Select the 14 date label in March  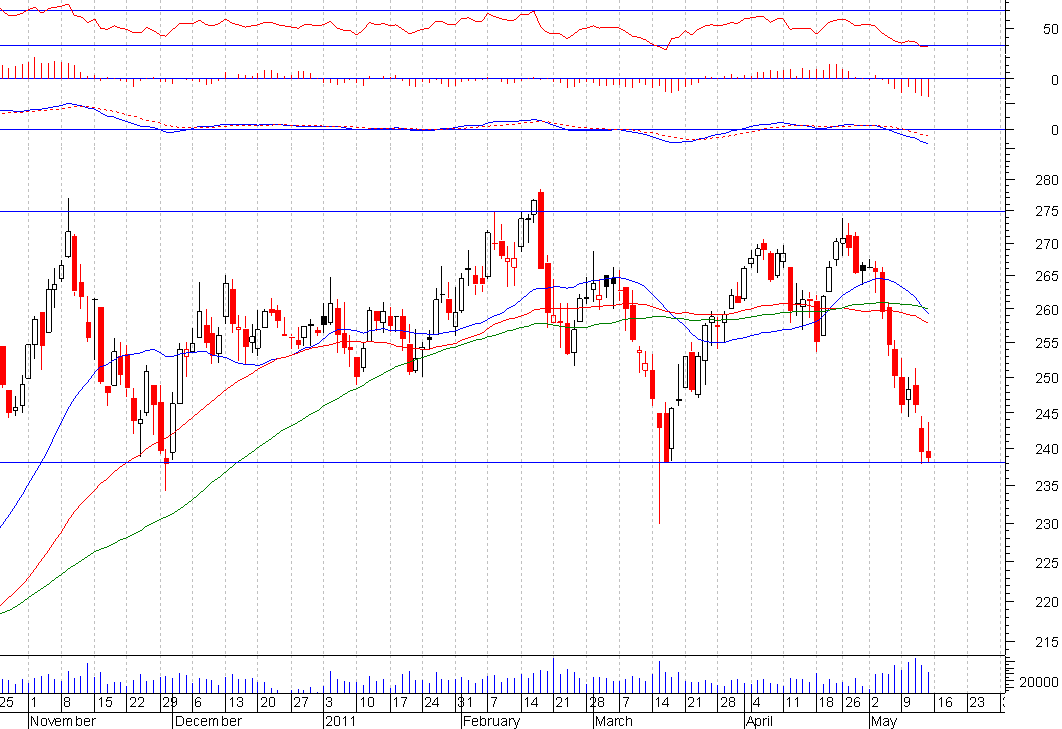tap(662, 703)
